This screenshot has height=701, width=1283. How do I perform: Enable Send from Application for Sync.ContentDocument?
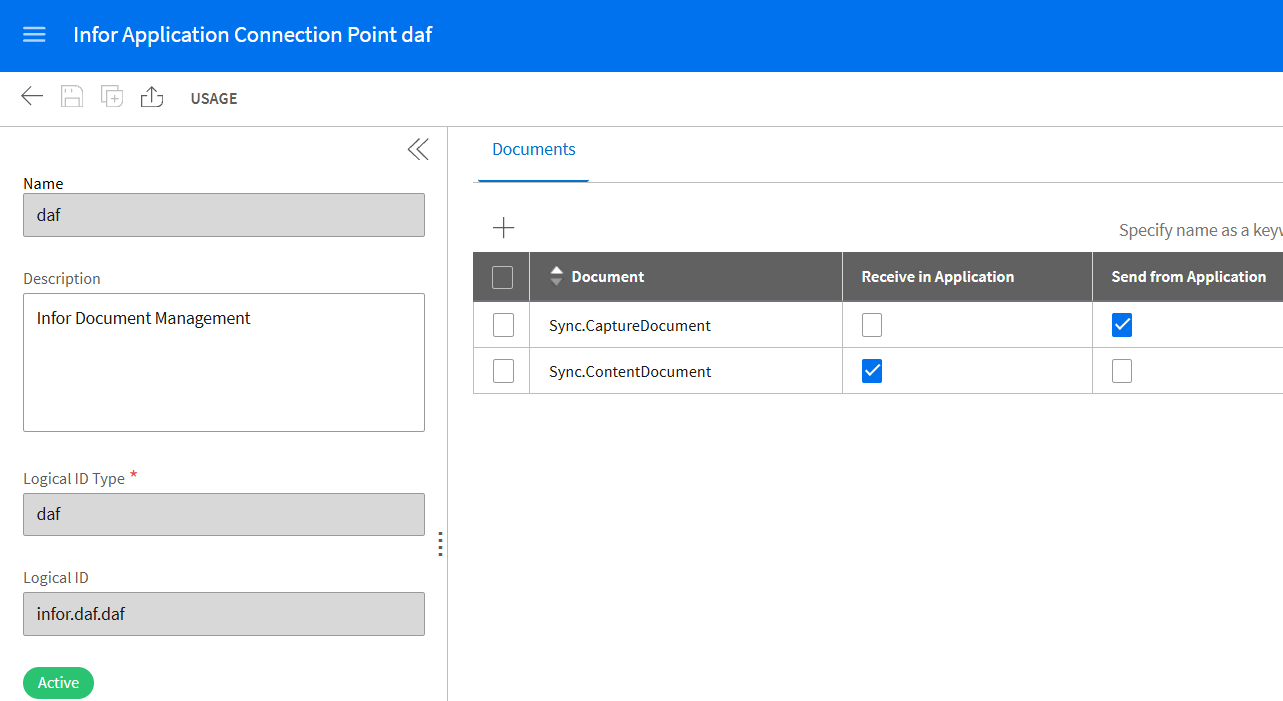(1122, 371)
